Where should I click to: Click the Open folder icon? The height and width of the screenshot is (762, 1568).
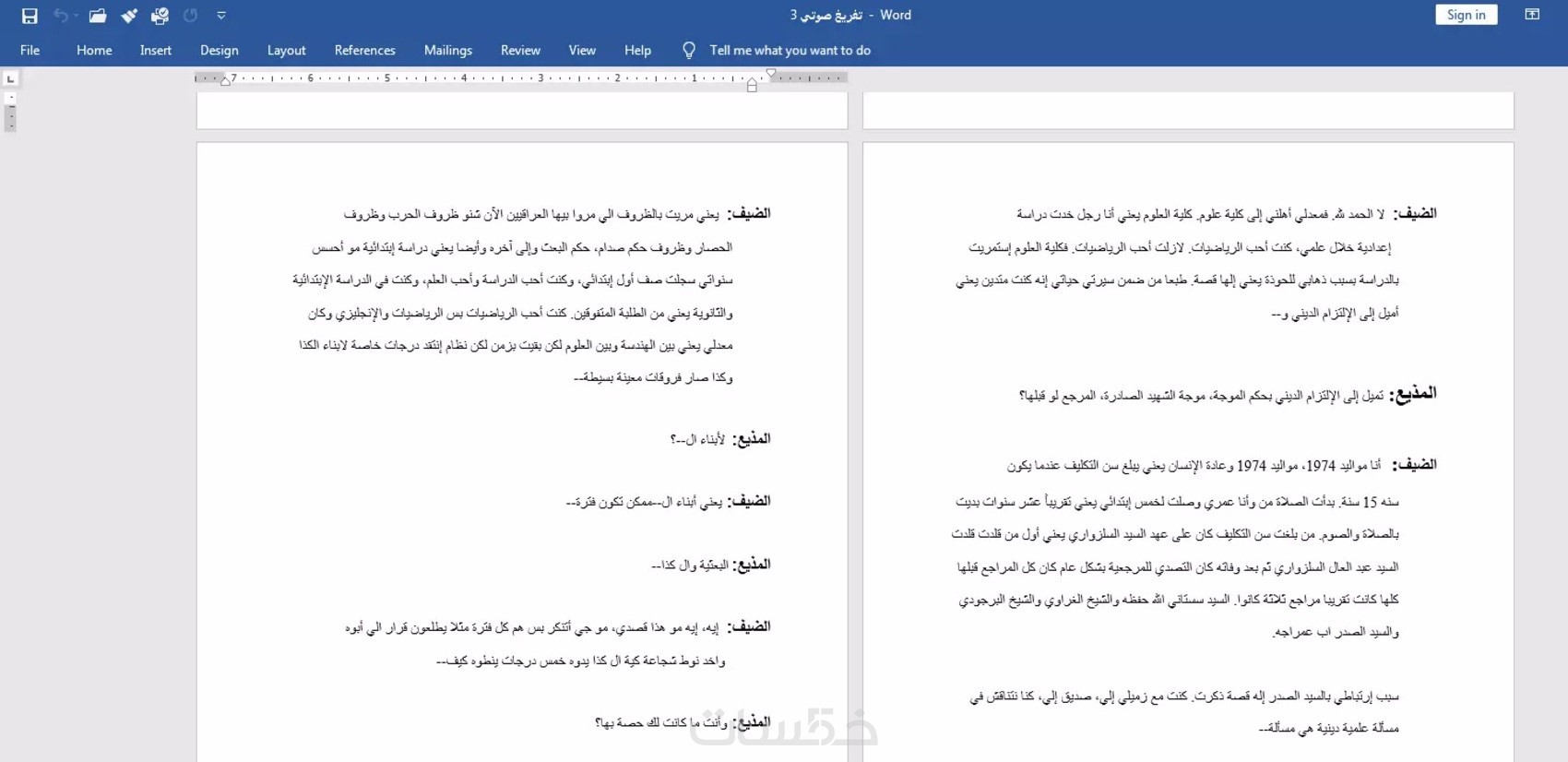point(98,16)
